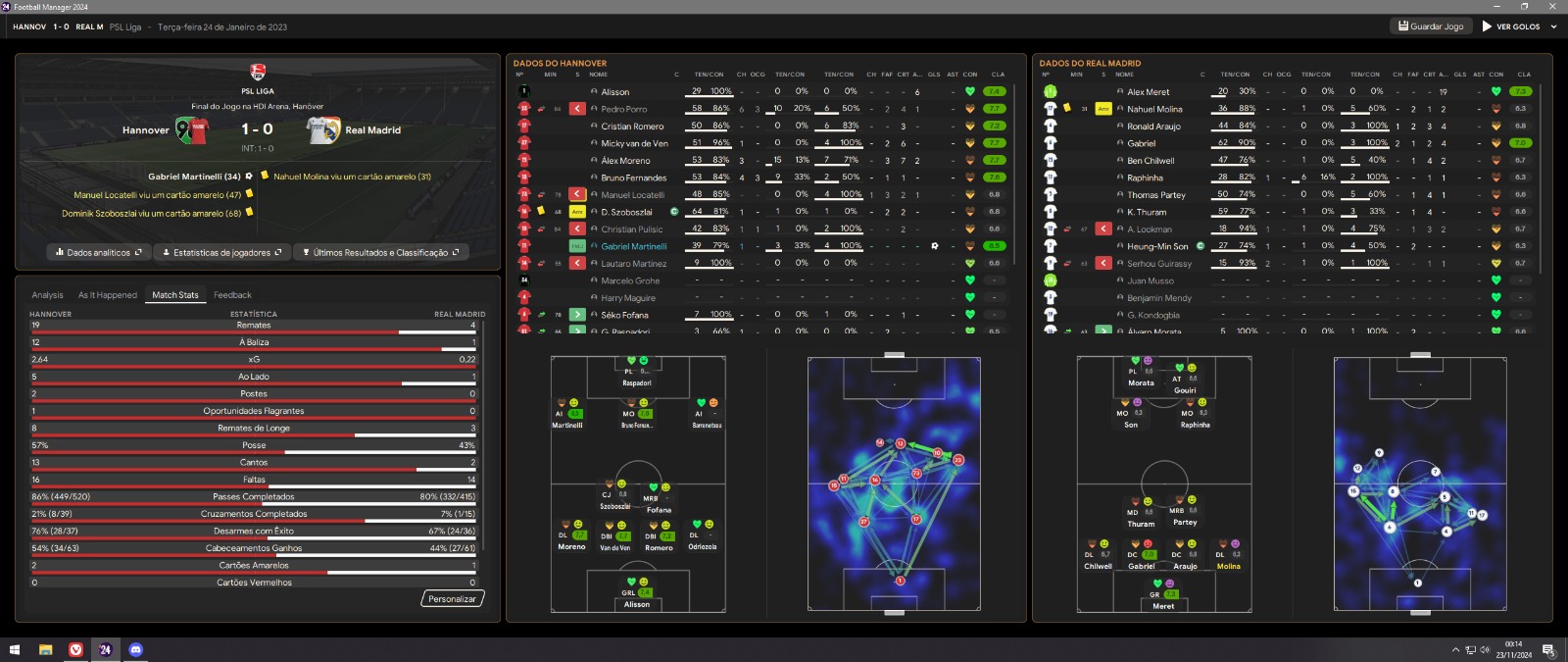Screen dimensions: 1568x662
Task: Open File Explorer from the taskbar
Action: point(45,649)
